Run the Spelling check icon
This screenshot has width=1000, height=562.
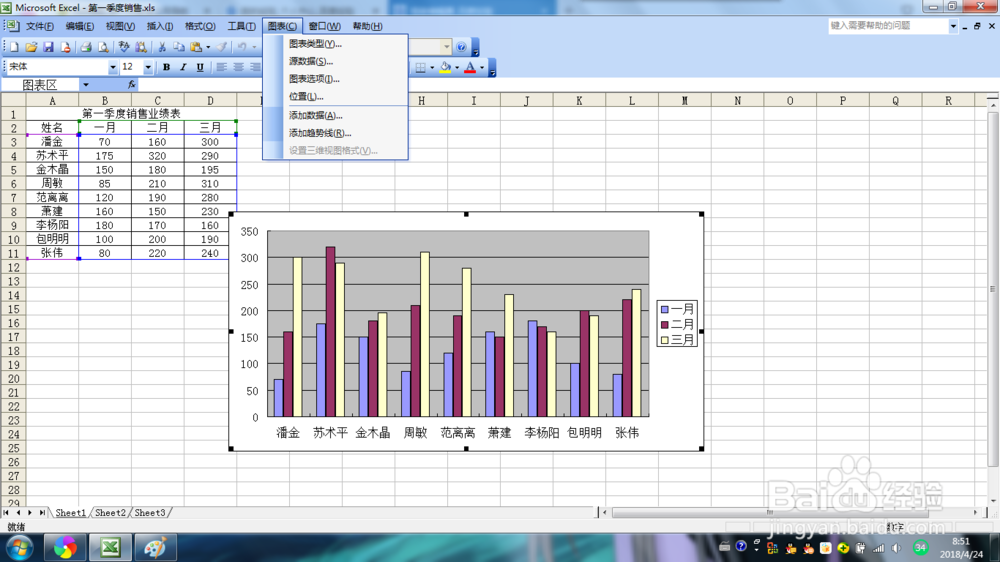coord(124,47)
